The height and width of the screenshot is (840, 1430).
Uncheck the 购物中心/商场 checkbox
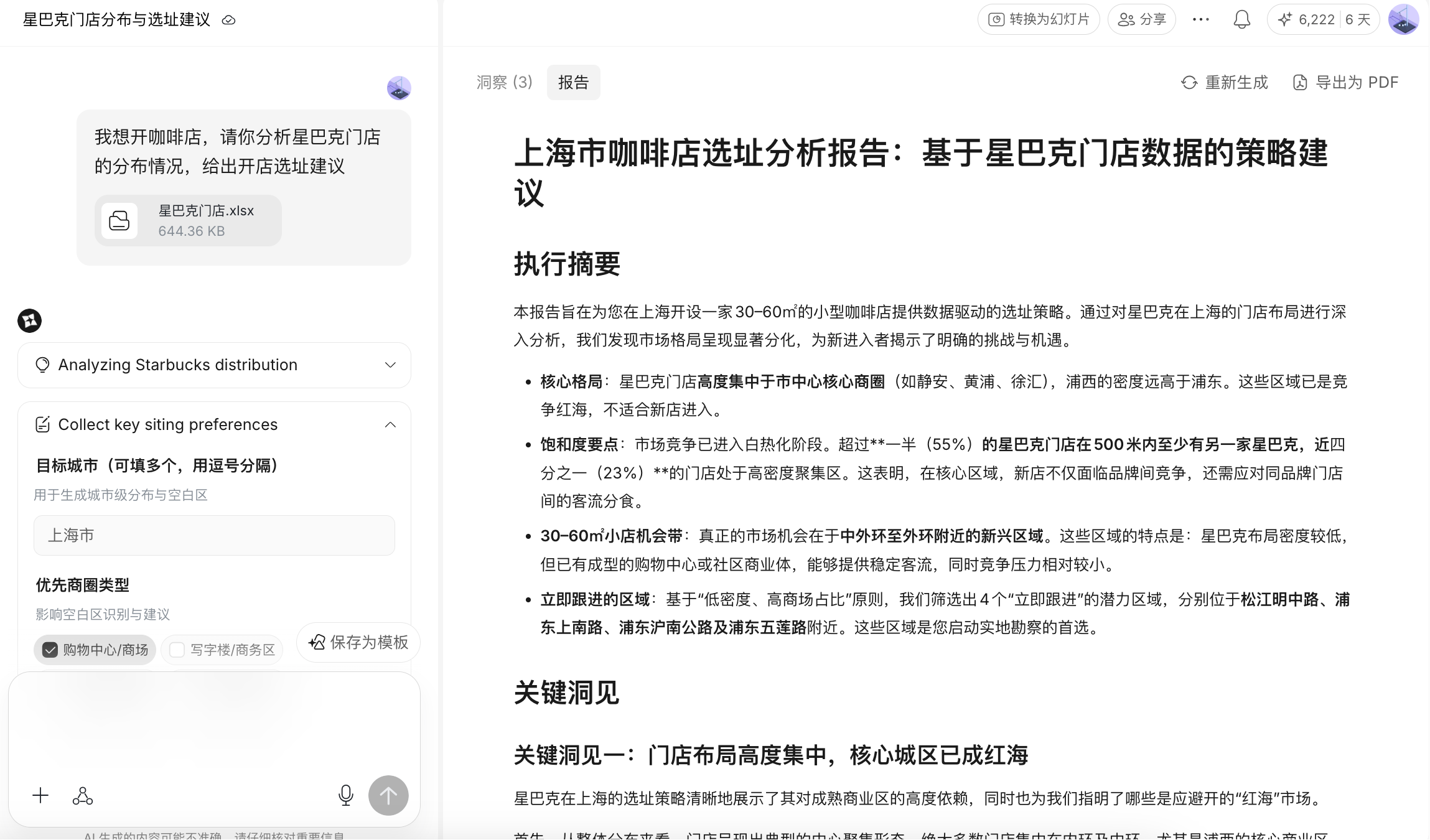click(50, 650)
